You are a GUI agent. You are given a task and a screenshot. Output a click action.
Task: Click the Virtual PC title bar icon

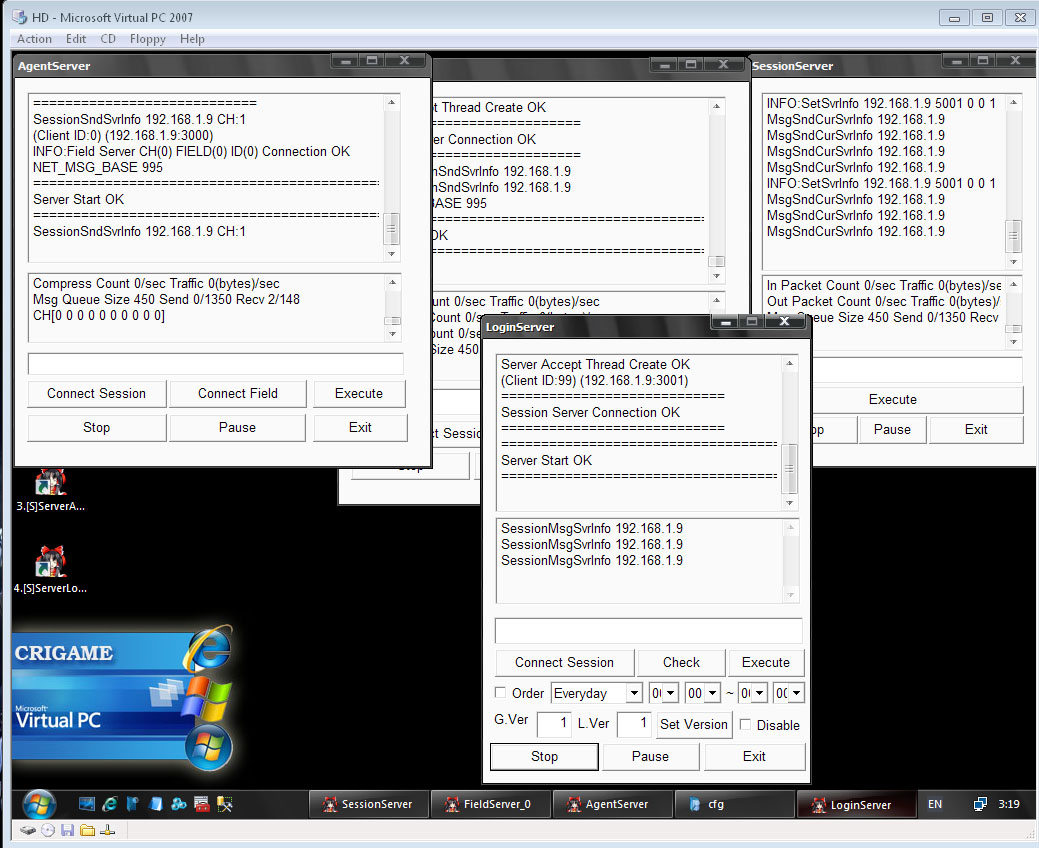20,17
